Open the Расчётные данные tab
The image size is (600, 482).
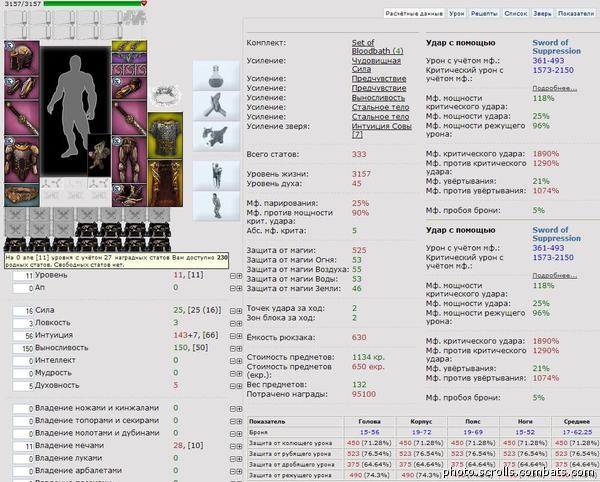click(414, 13)
